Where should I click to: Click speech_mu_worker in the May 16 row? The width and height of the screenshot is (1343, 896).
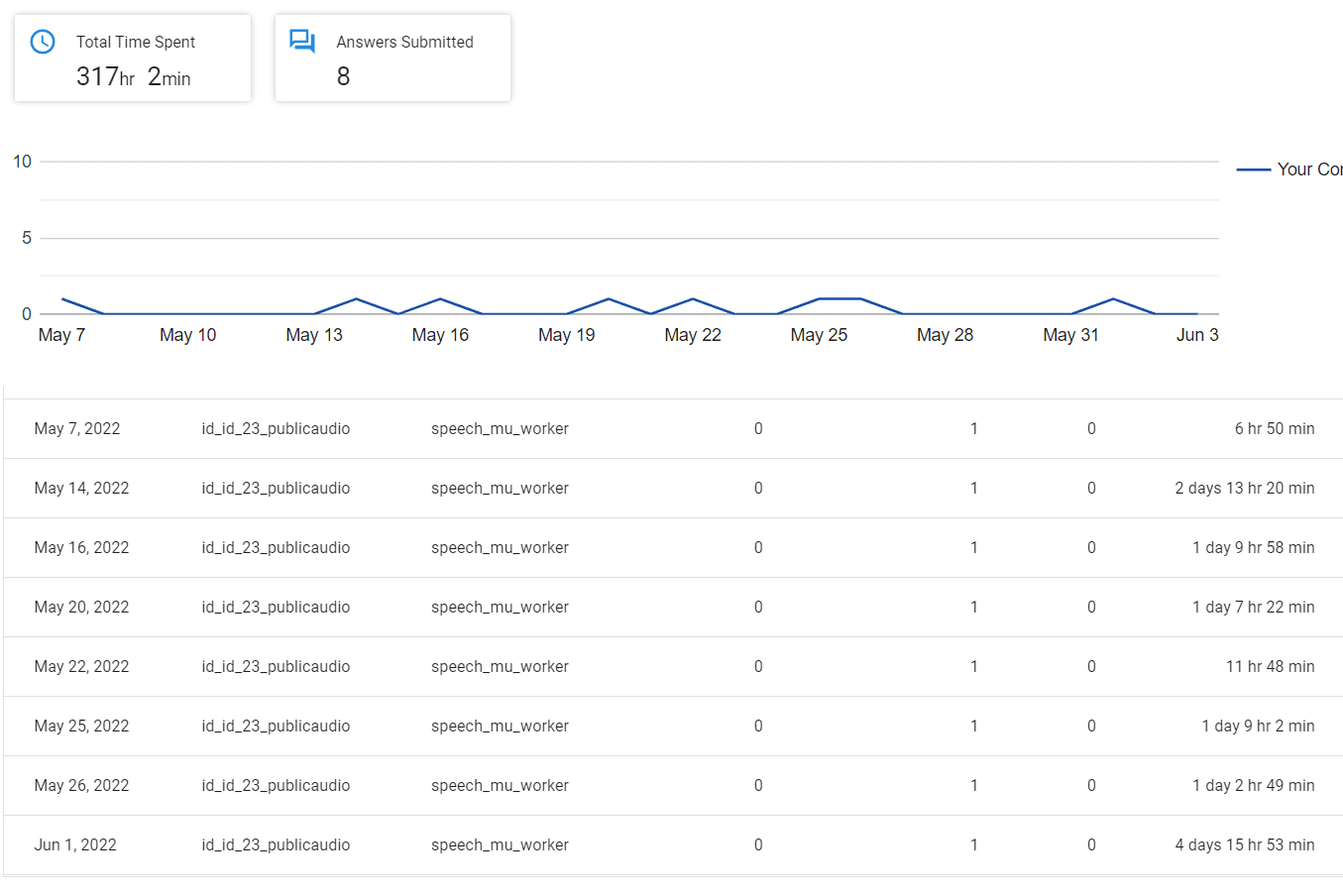[500, 548]
